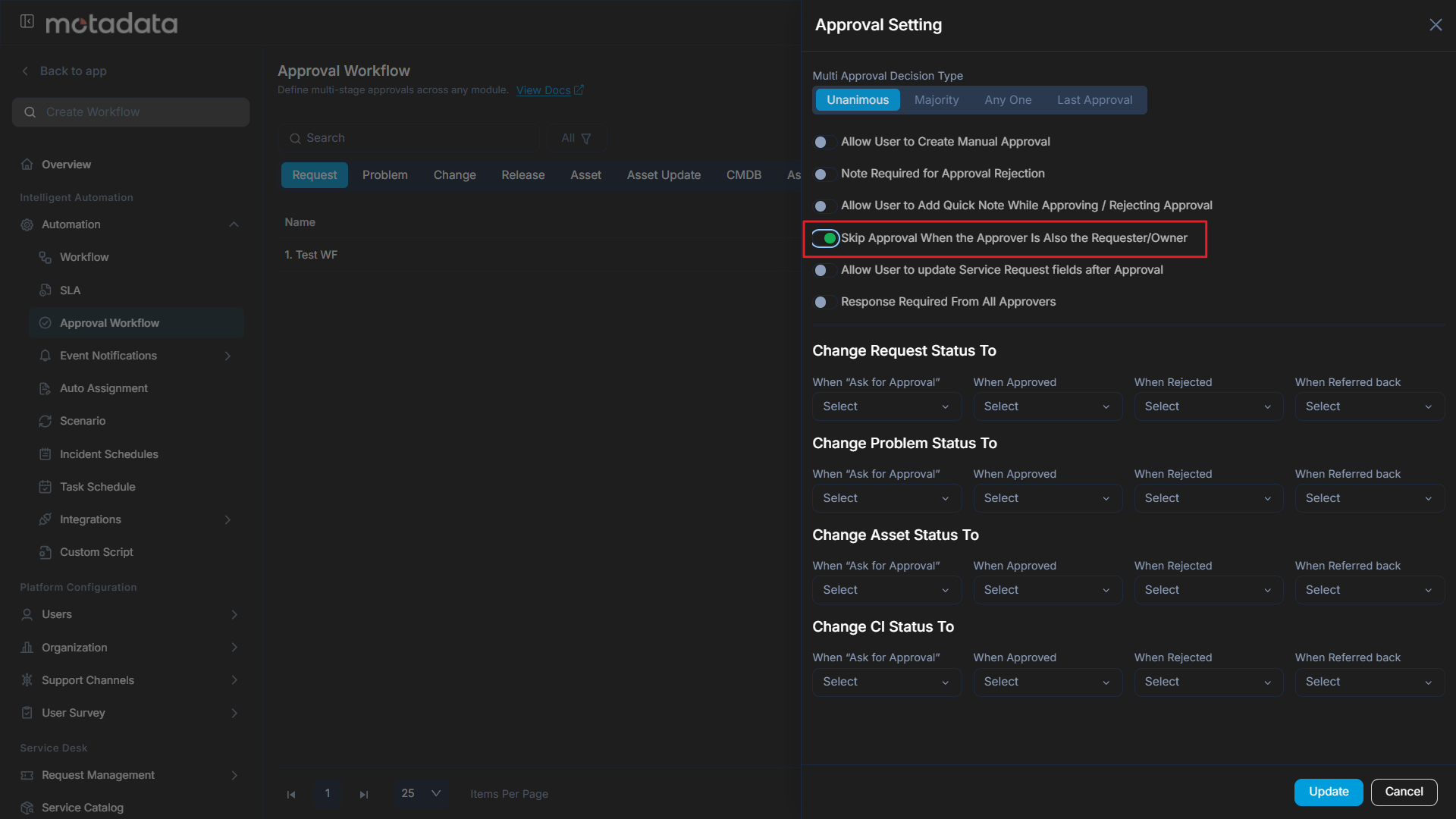The image size is (1456, 819).
Task: Expand the Event Notifications submenu
Action: pyautogui.click(x=227, y=356)
